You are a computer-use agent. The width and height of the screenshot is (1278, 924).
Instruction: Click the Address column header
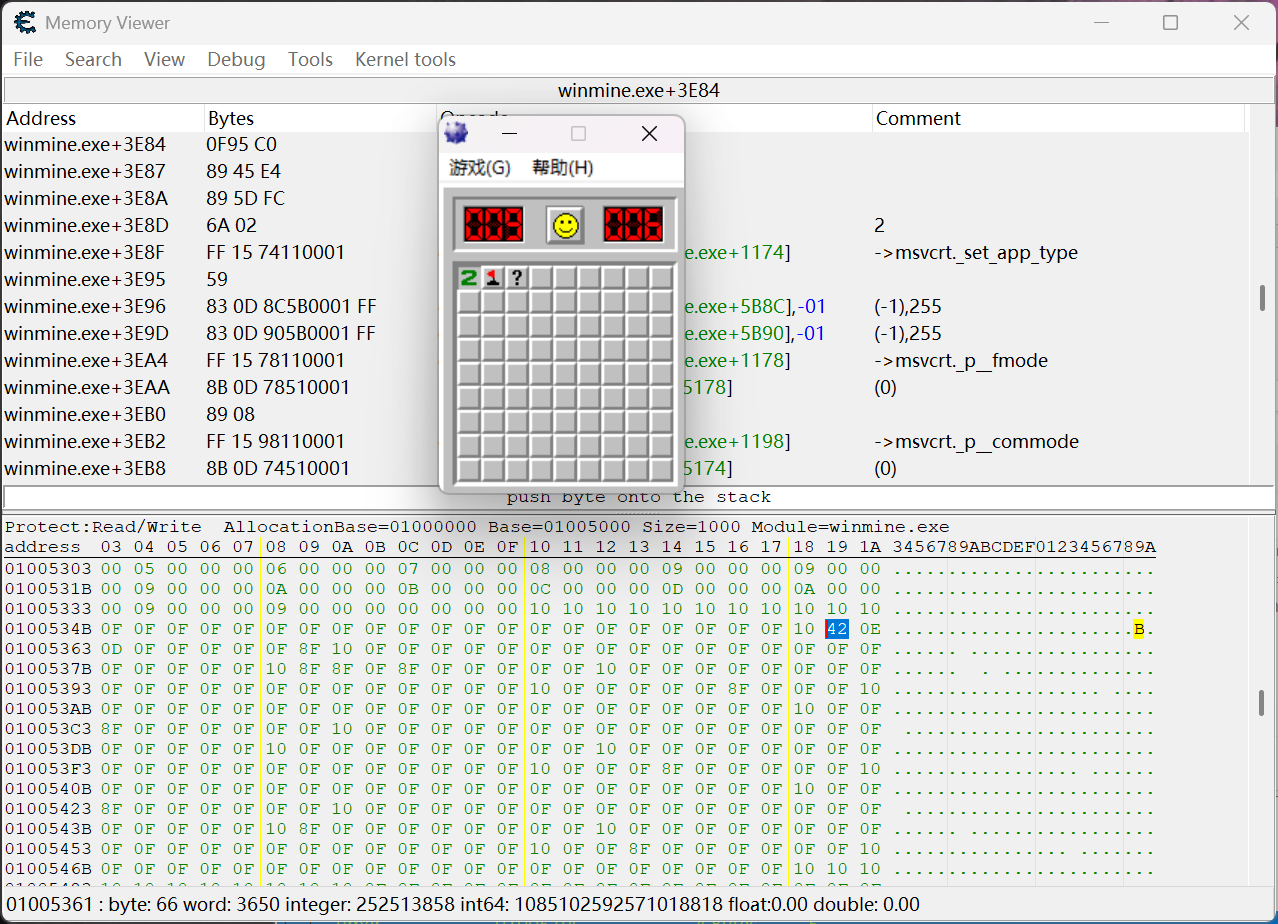pyautogui.click(x=104, y=118)
